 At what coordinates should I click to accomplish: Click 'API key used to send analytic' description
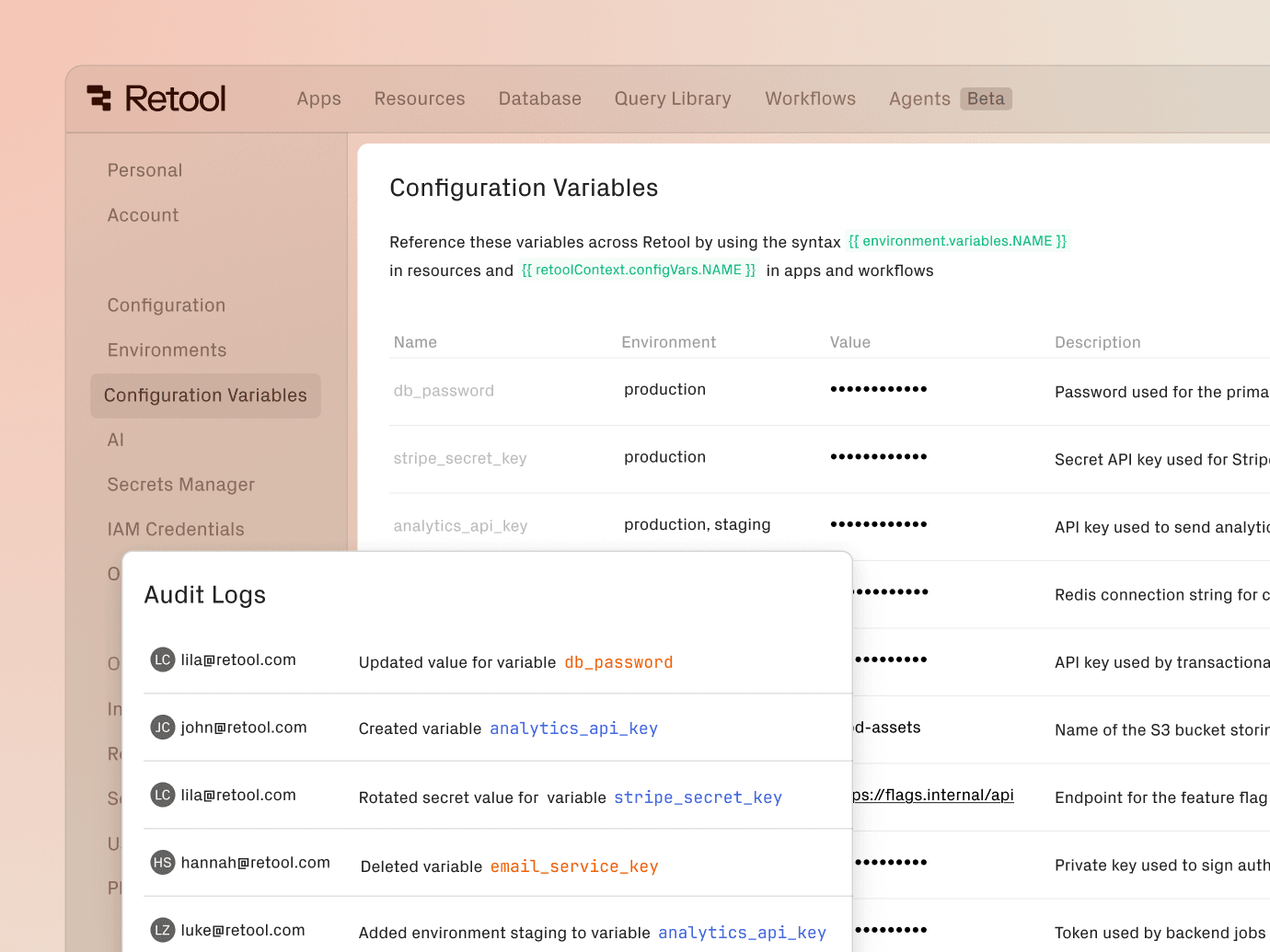(x=1161, y=527)
